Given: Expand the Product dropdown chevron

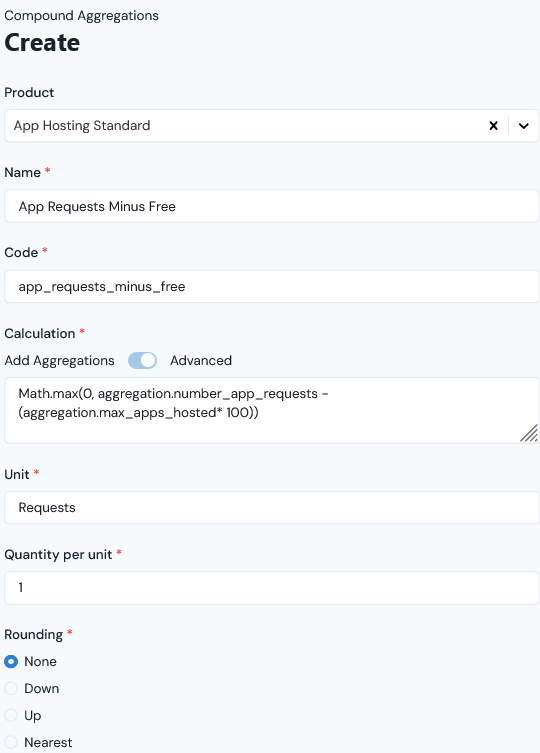Looking at the screenshot, I should [524, 126].
